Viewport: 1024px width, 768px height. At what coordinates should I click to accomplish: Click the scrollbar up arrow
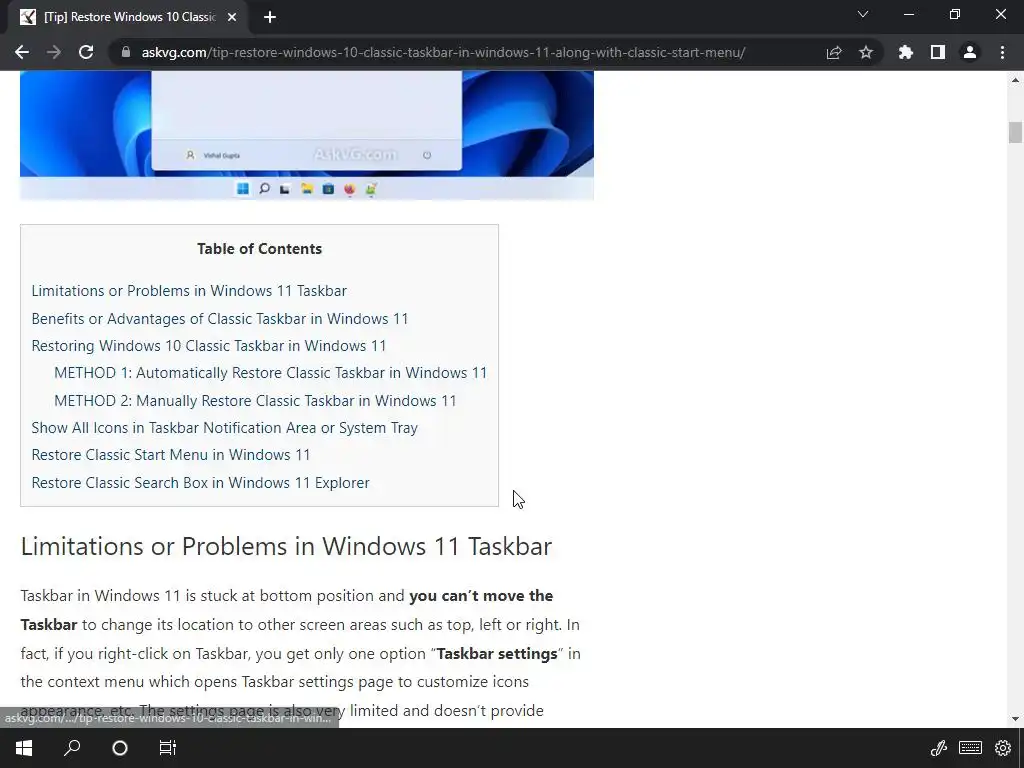click(x=1015, y=80)
